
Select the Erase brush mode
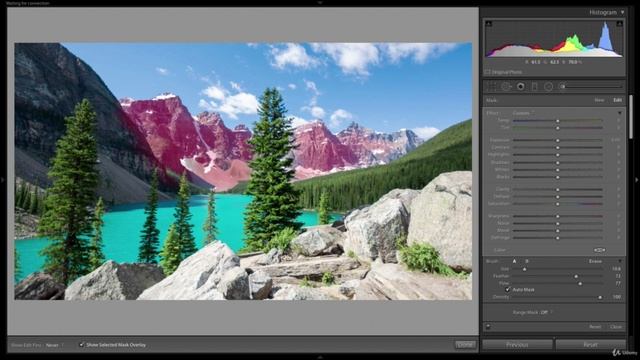[595, 261]
